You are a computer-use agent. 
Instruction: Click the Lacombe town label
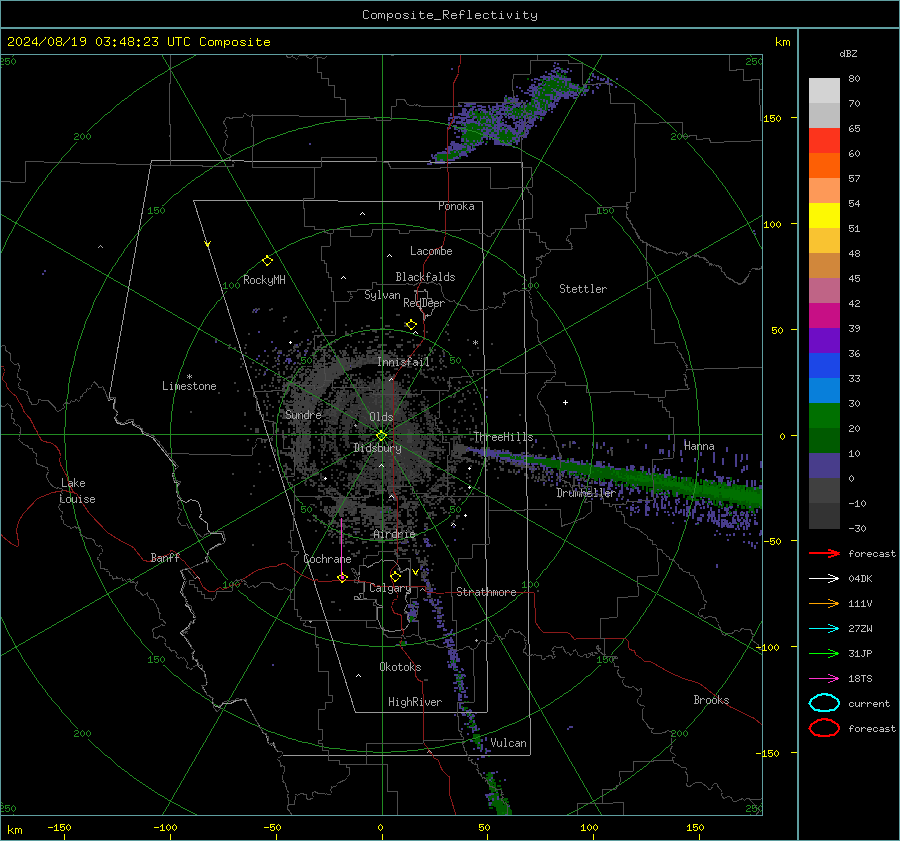pos(431,251)
